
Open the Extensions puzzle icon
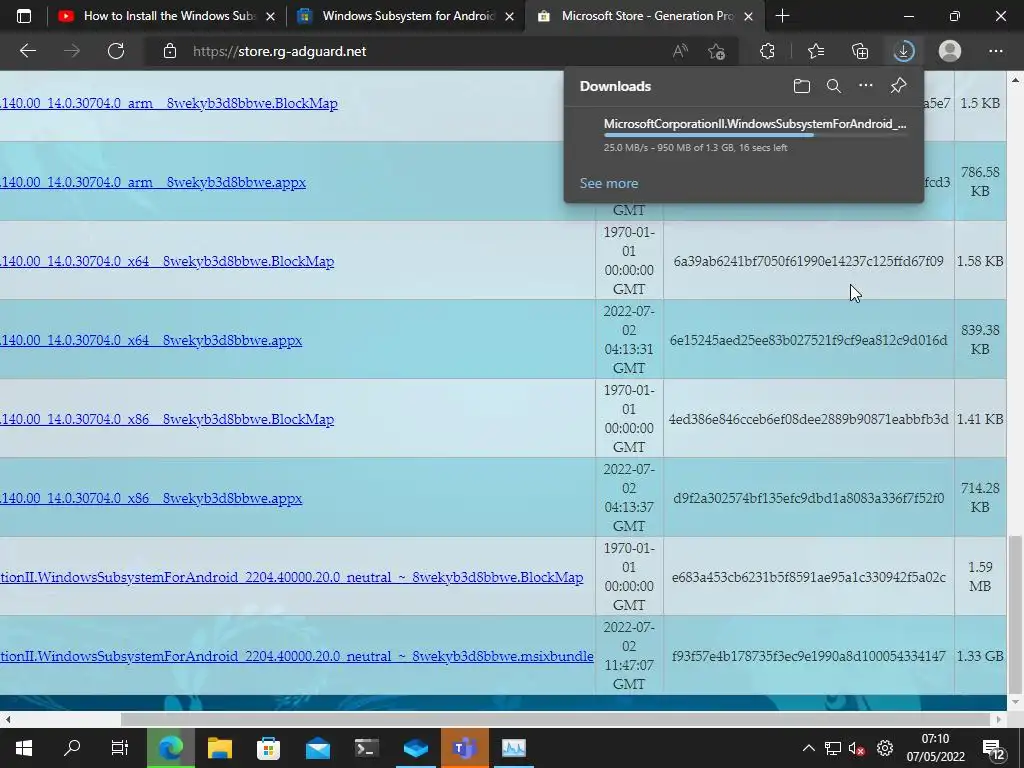point(767,51)
